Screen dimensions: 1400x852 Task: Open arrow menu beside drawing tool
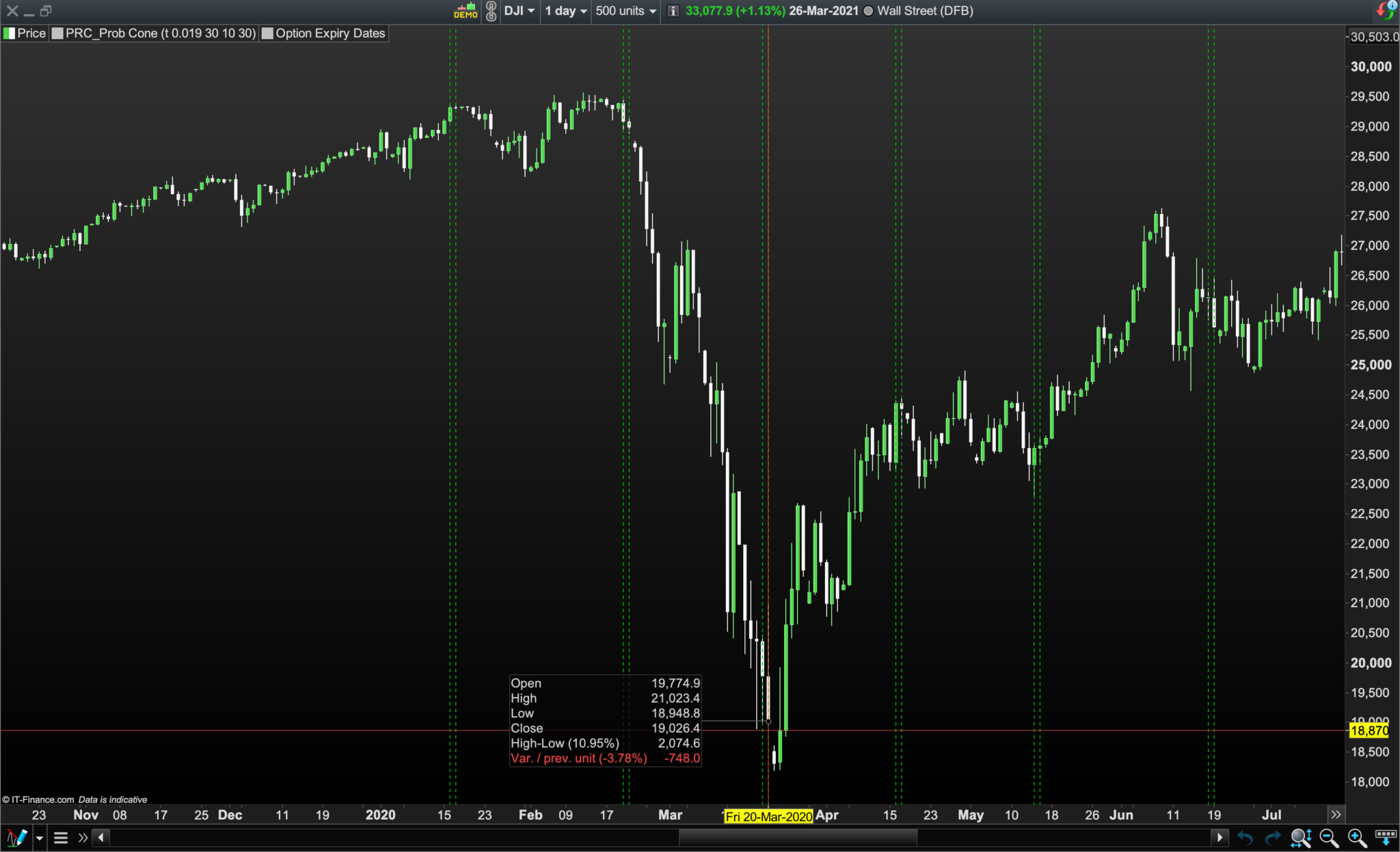[40, 838]
